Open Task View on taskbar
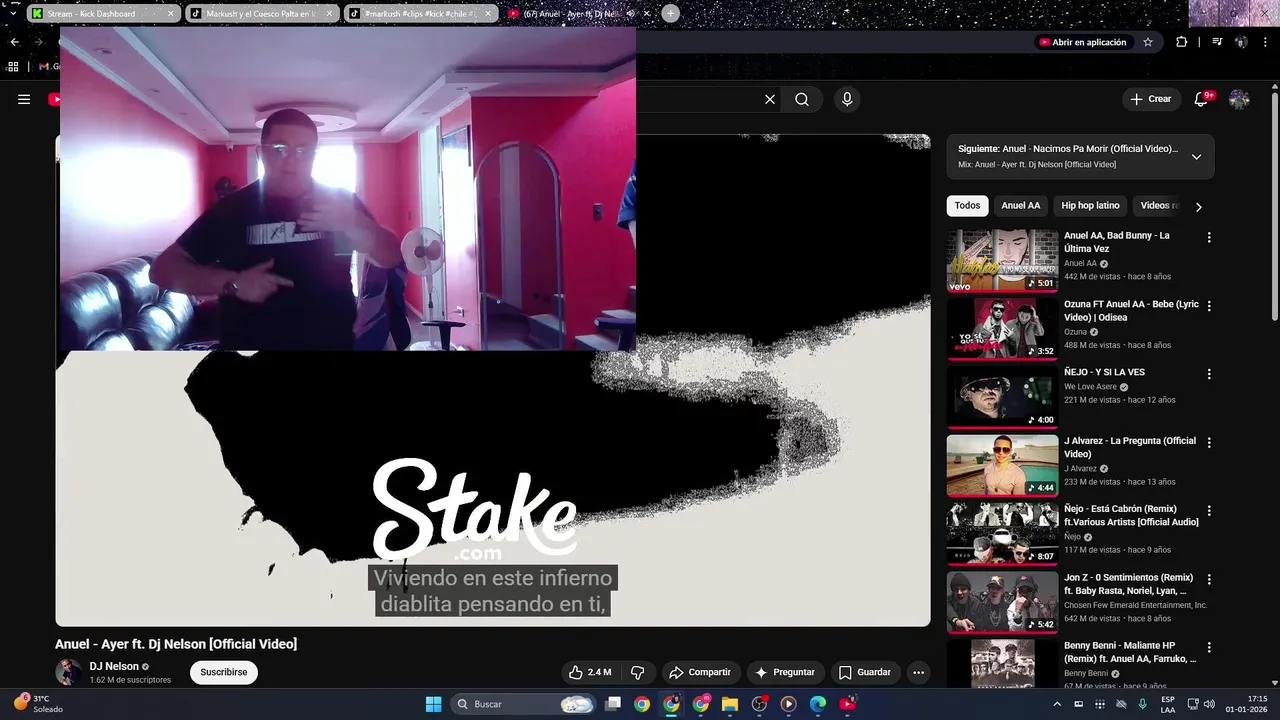 click(613, 704)
